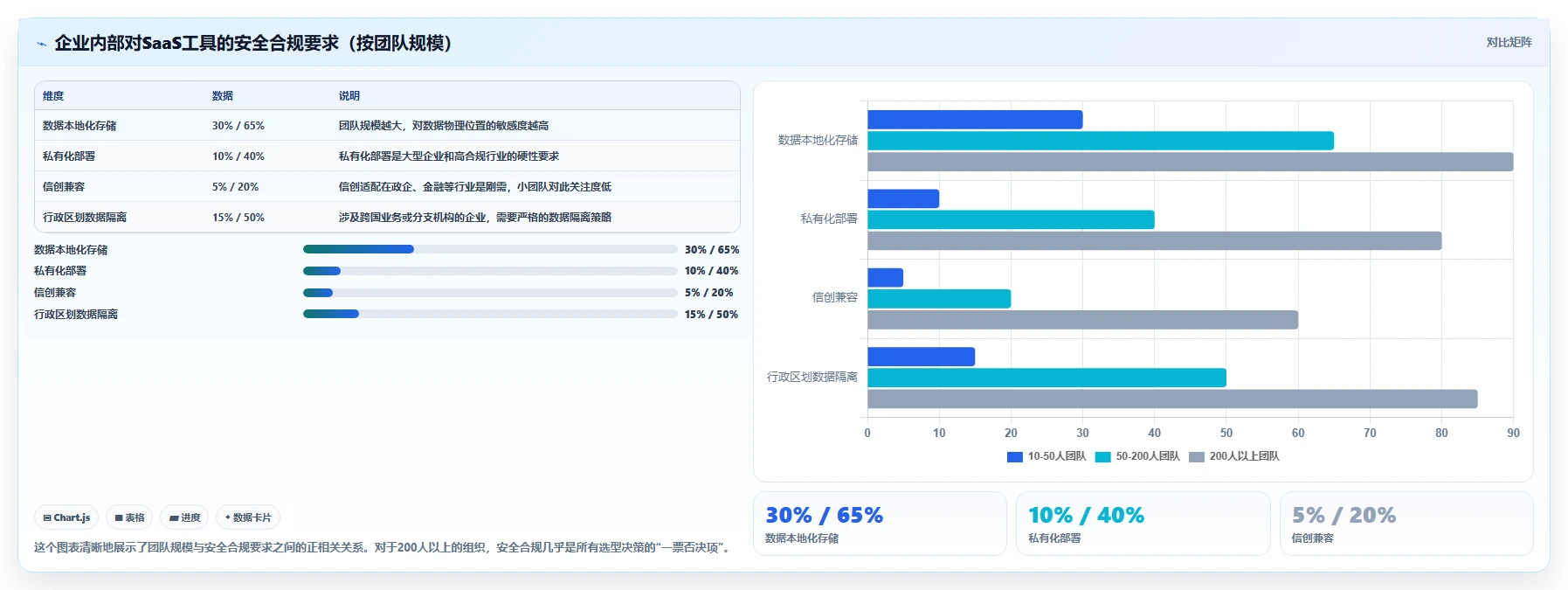This screenshot has height=590, width=1568.
Task: Click description about 涉及跨国业务或分支机构
Action: (475, 218)
